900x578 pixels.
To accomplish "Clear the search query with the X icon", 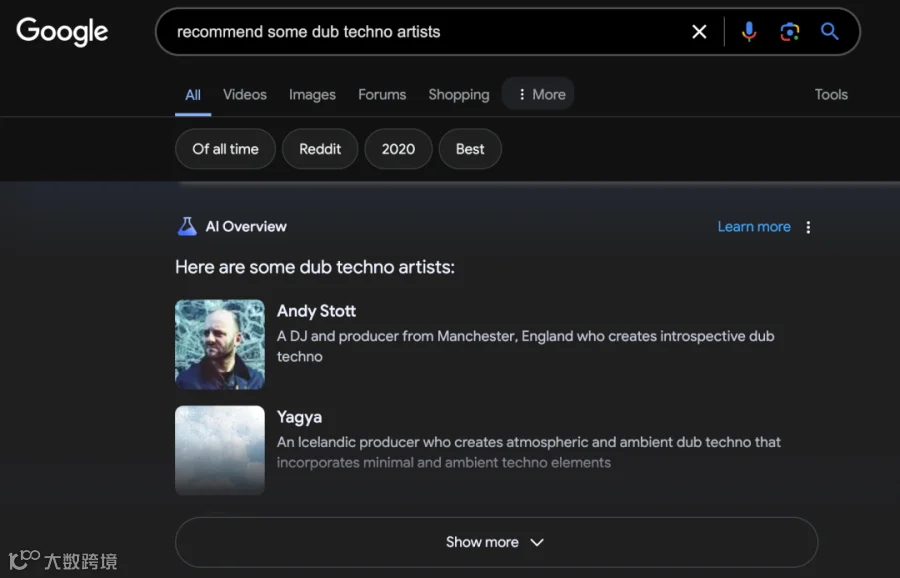I will [699, 32].
